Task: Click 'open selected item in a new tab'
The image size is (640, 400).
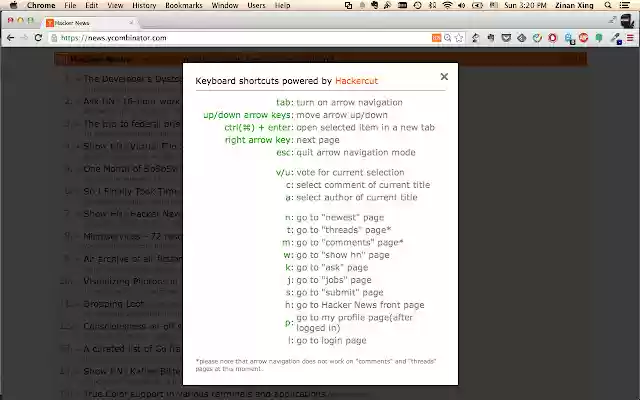Action: [366, 127]
